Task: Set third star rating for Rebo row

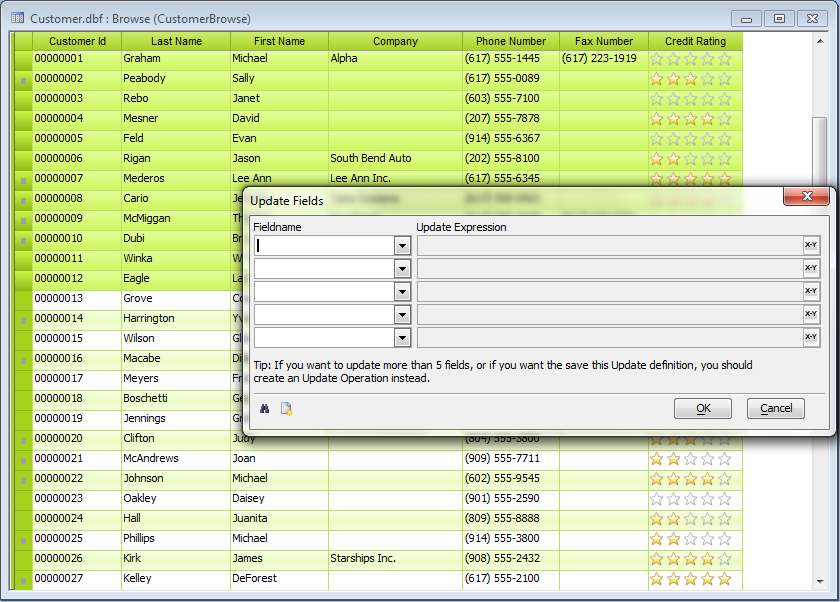Action: click(691, 99)
